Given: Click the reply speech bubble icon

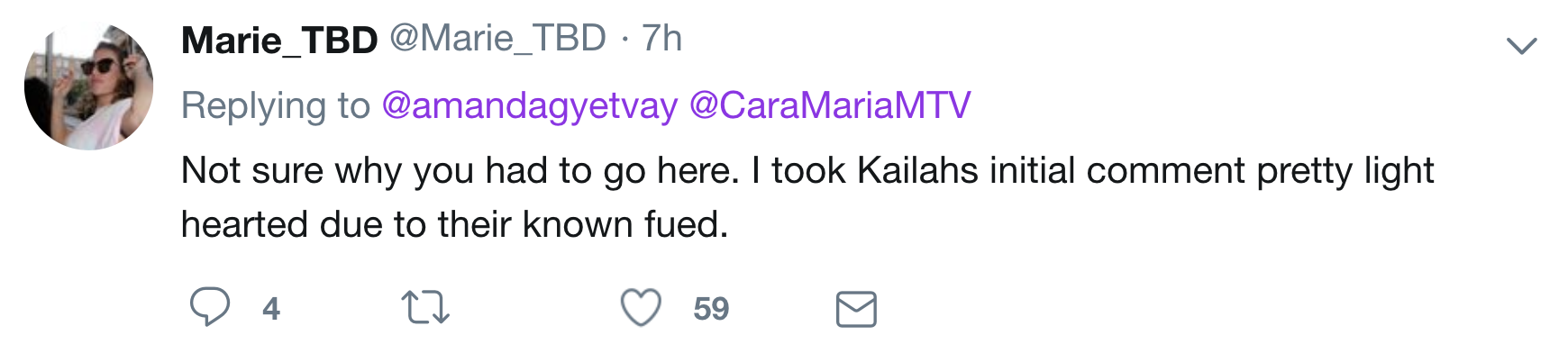Looking at the screenshot, I should coord(210,307).
